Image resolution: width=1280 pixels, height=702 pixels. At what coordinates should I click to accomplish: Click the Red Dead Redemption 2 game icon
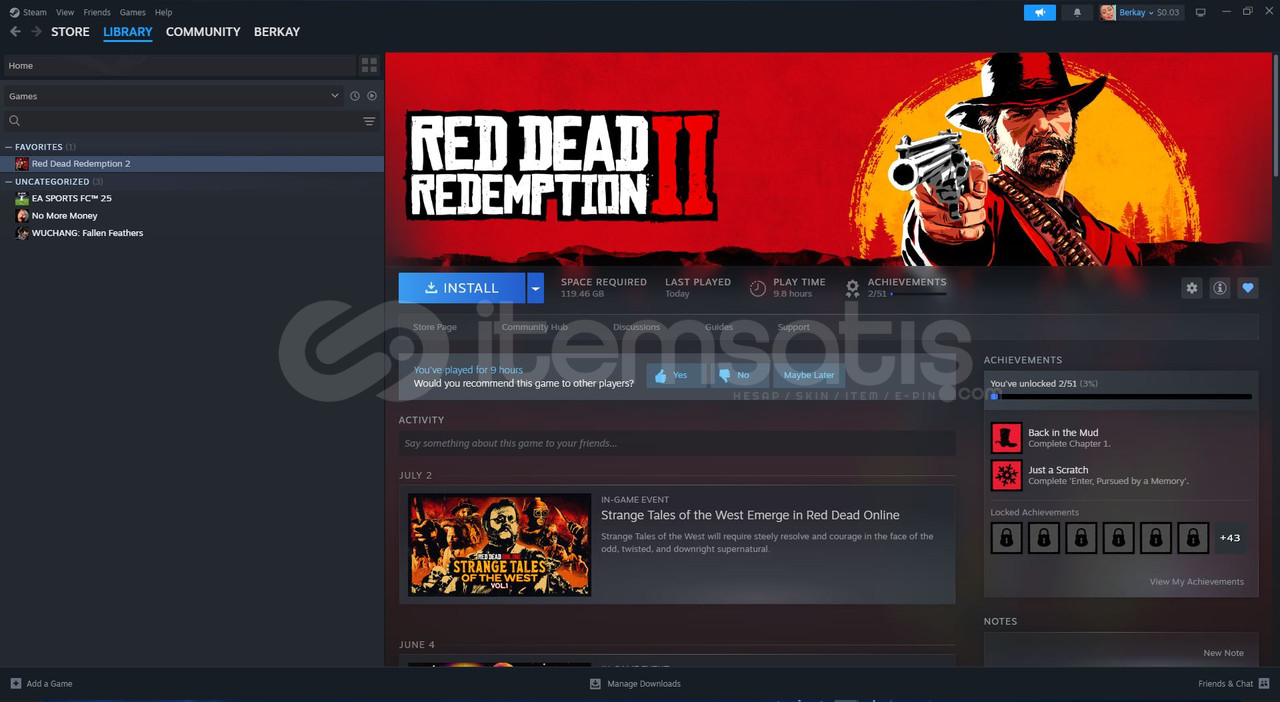(22, 163)
